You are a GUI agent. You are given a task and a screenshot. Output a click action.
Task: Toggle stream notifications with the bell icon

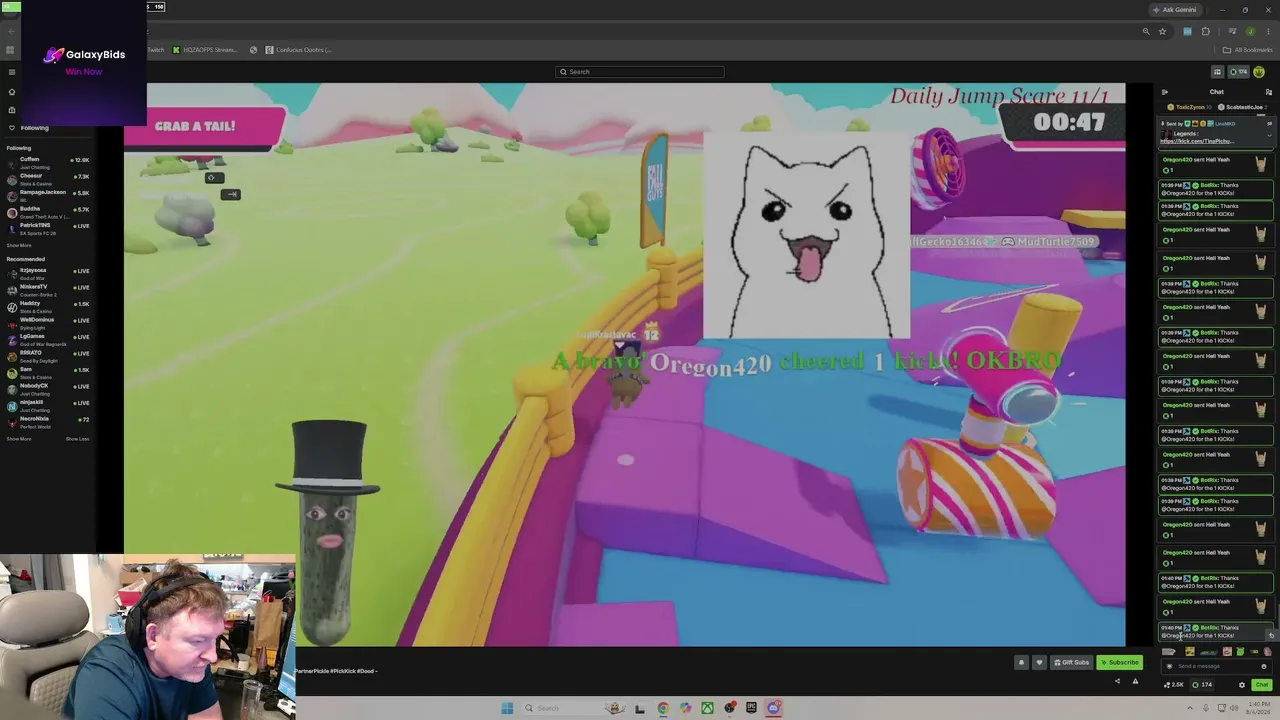(x=1021, y=662)
